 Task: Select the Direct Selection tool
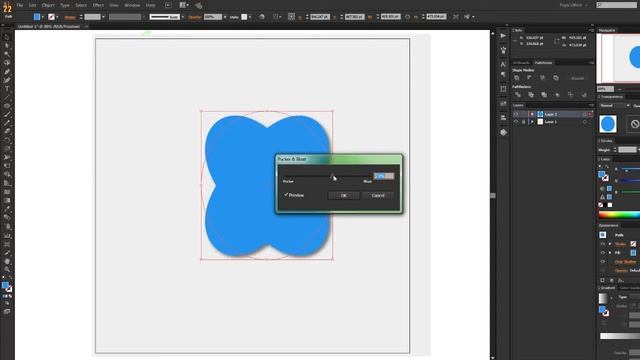[x=7, y=45]
